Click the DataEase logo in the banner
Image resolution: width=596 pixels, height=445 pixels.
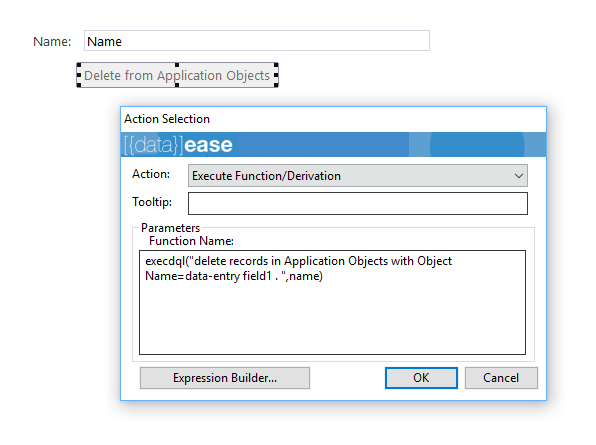(178, 145)
